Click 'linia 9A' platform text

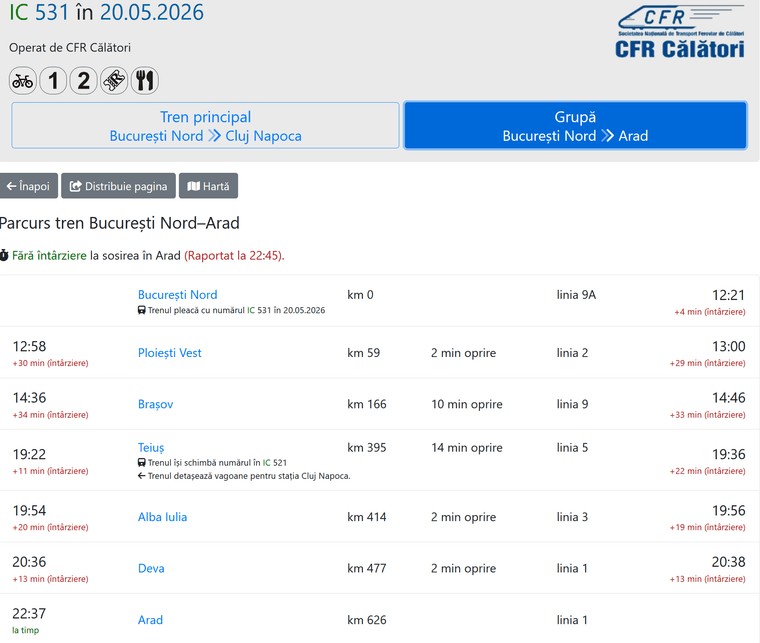tap(576, 295)
